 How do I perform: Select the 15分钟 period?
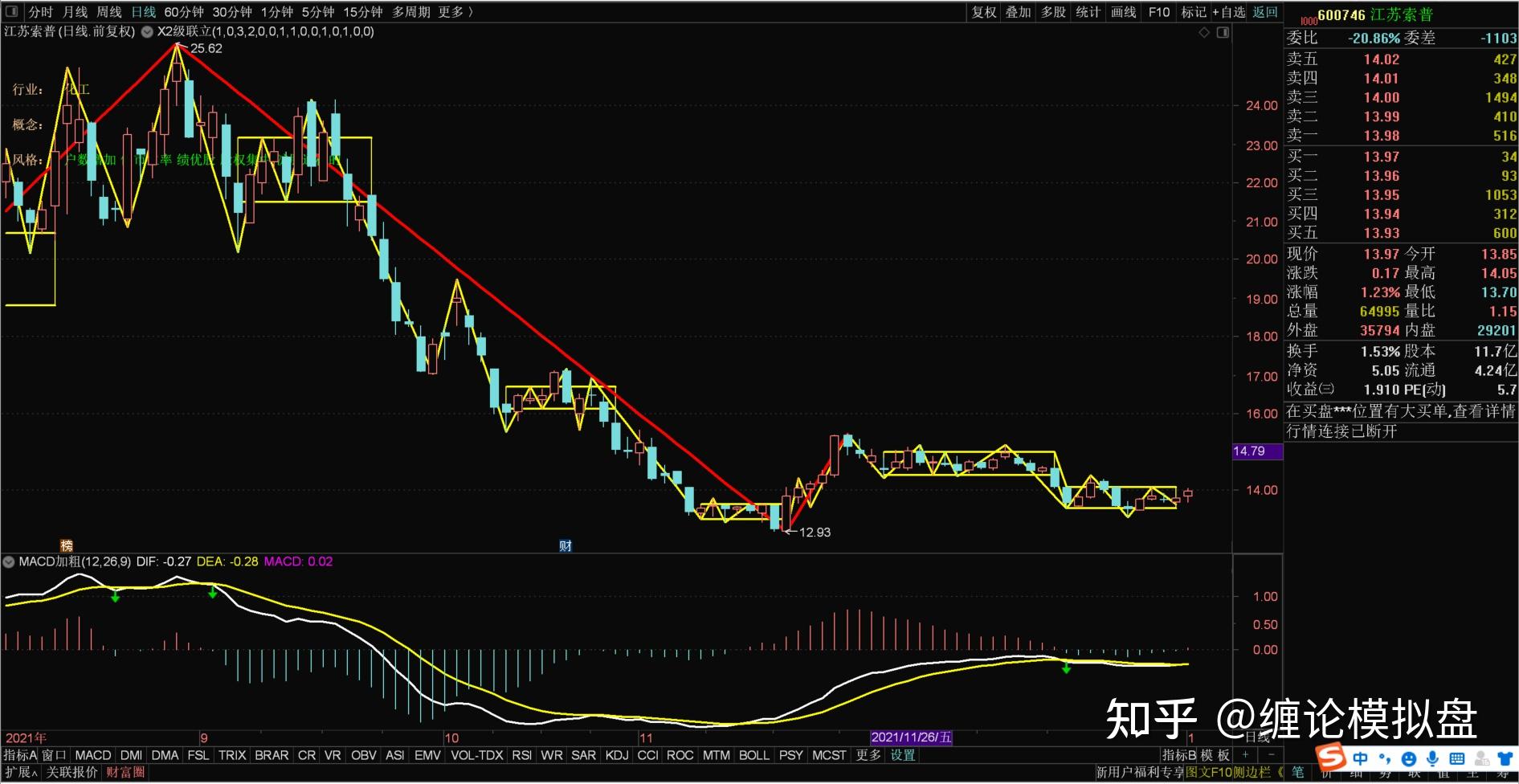pos(362,12)
